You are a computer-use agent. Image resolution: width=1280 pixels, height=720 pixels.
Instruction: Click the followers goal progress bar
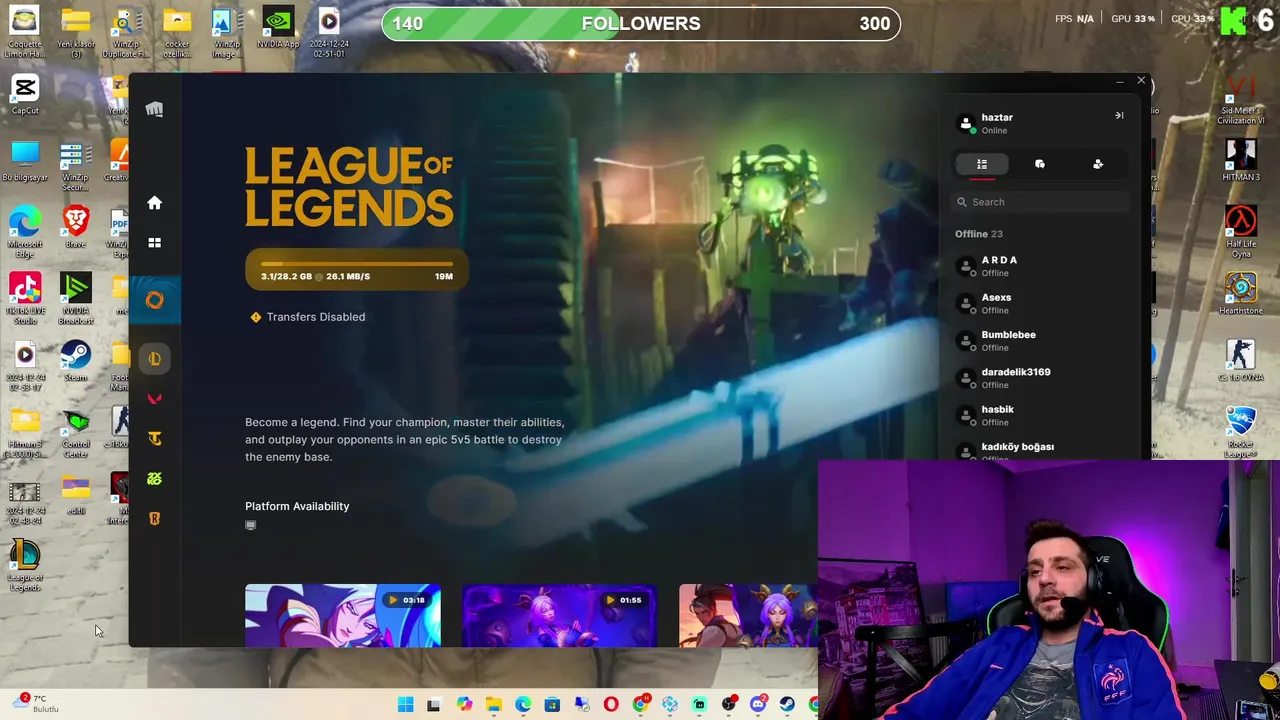click(641, 24)
